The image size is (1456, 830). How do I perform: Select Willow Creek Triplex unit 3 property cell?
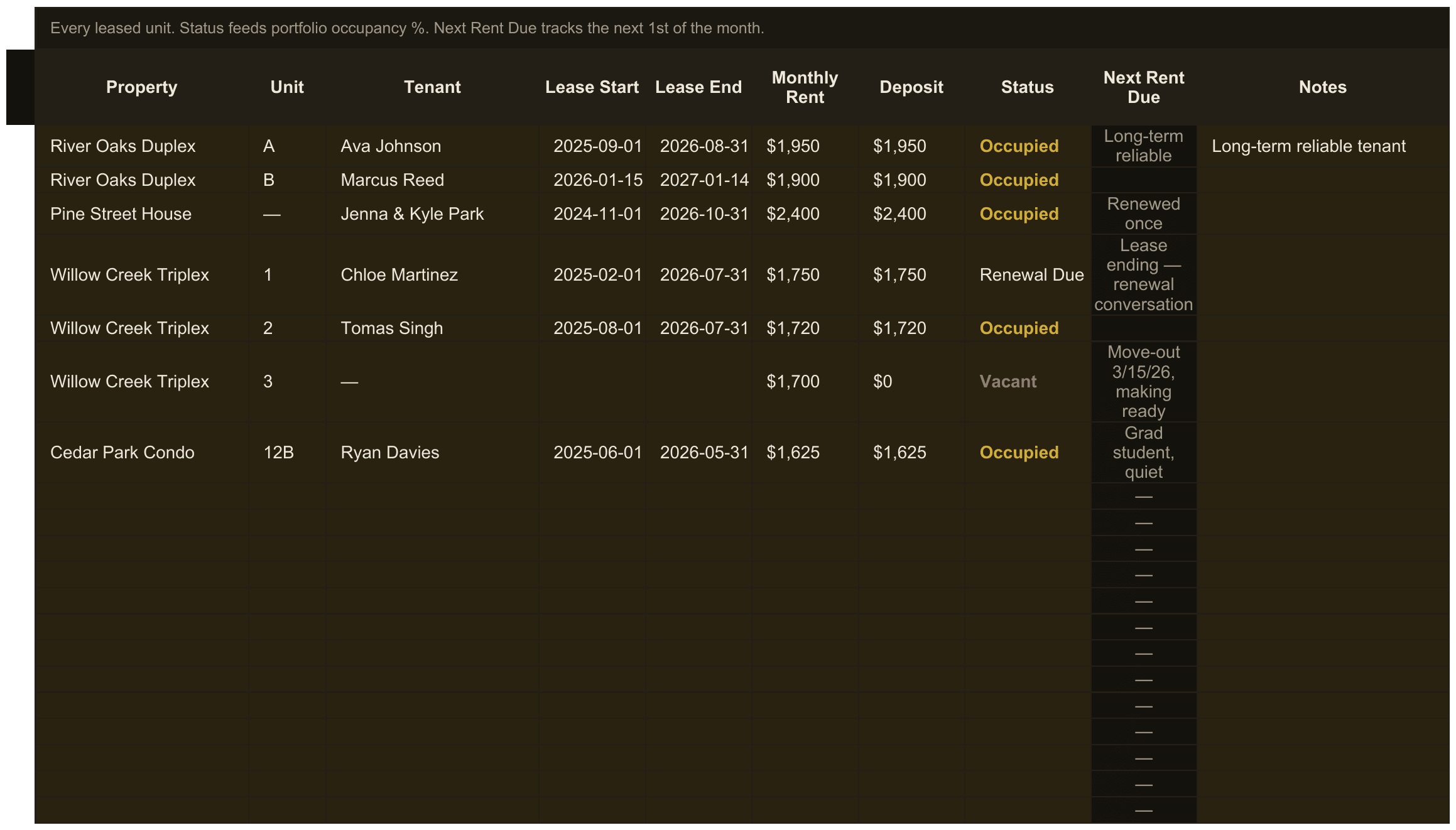pyautogui.click(x=141, y=382)
